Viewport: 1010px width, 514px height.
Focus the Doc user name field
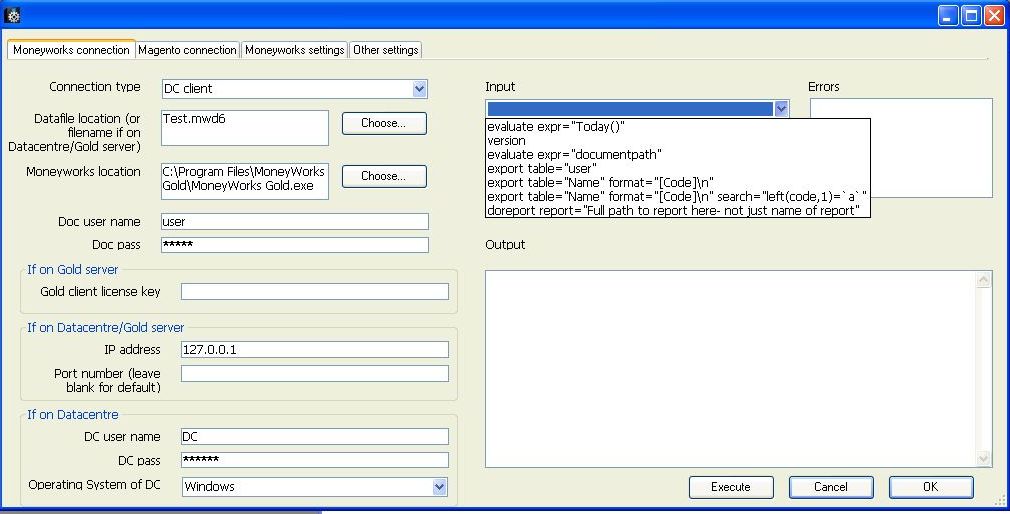[x=294, y=222]
